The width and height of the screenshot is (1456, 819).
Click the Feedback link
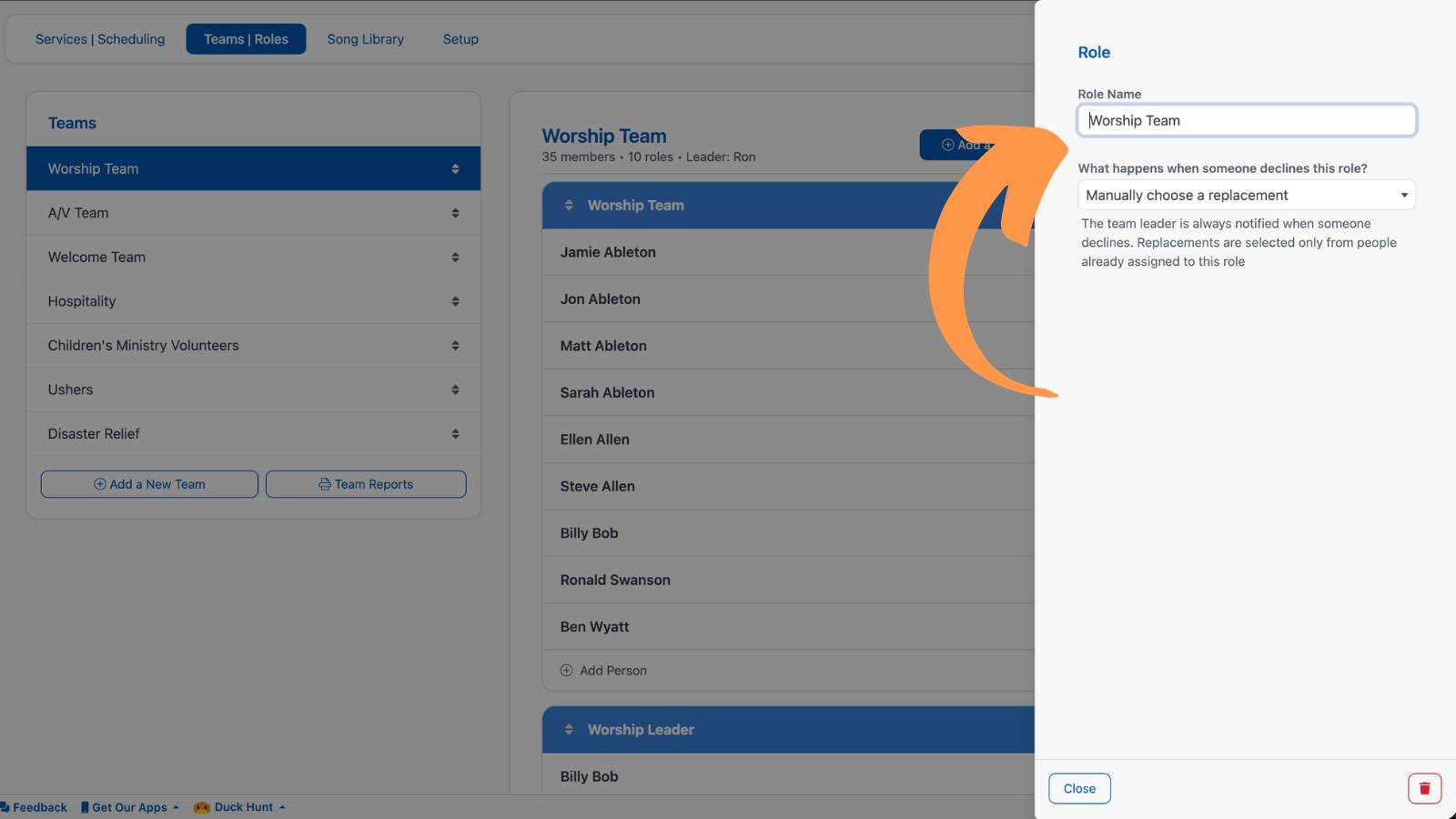(x=40, y=807)
